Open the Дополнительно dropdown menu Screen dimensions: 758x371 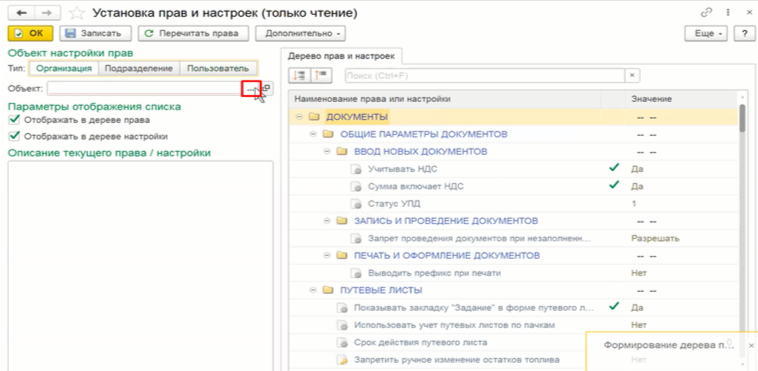coord(300,34)
